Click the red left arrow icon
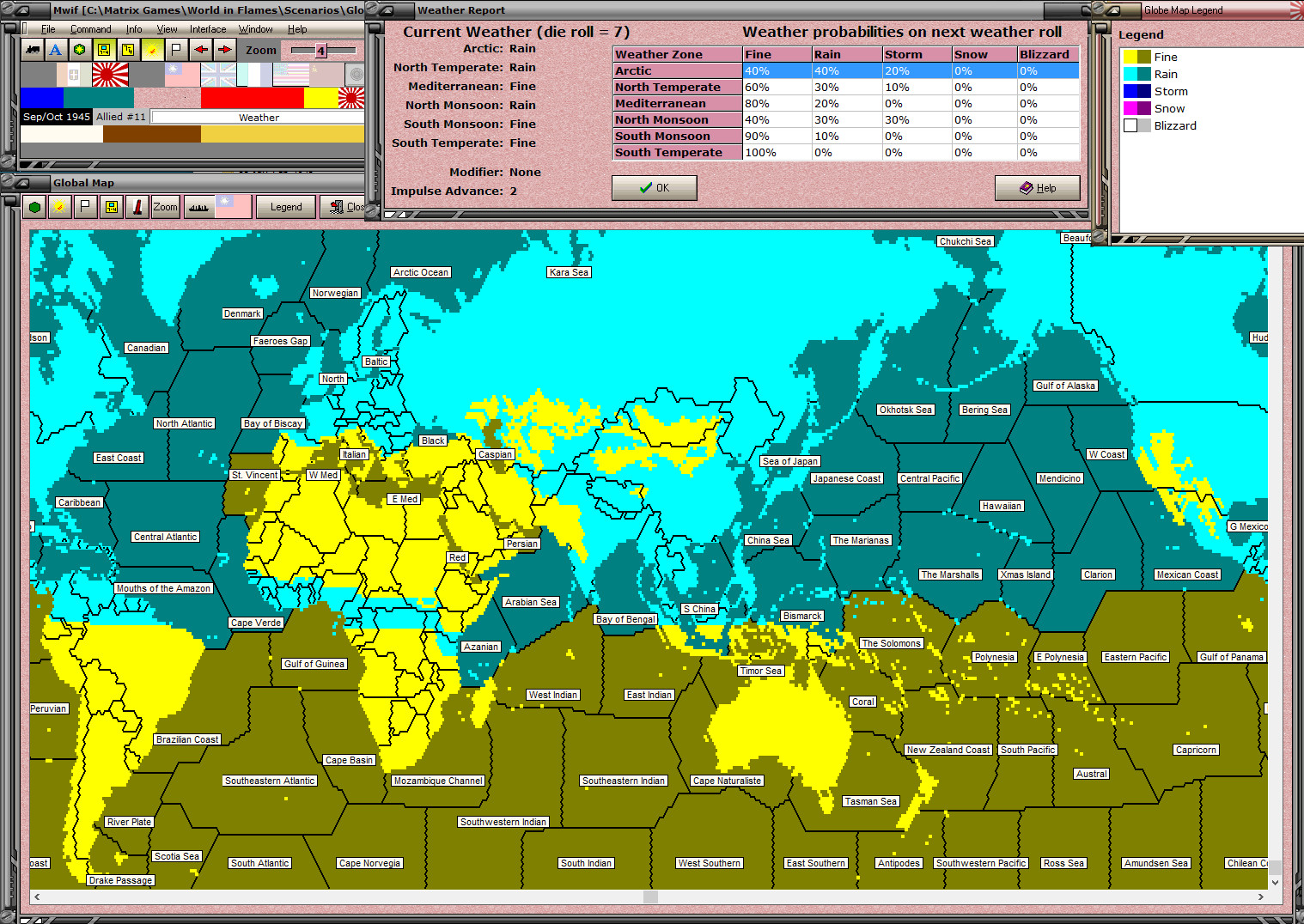This screenshot has height=924, width=1304. 200,50
